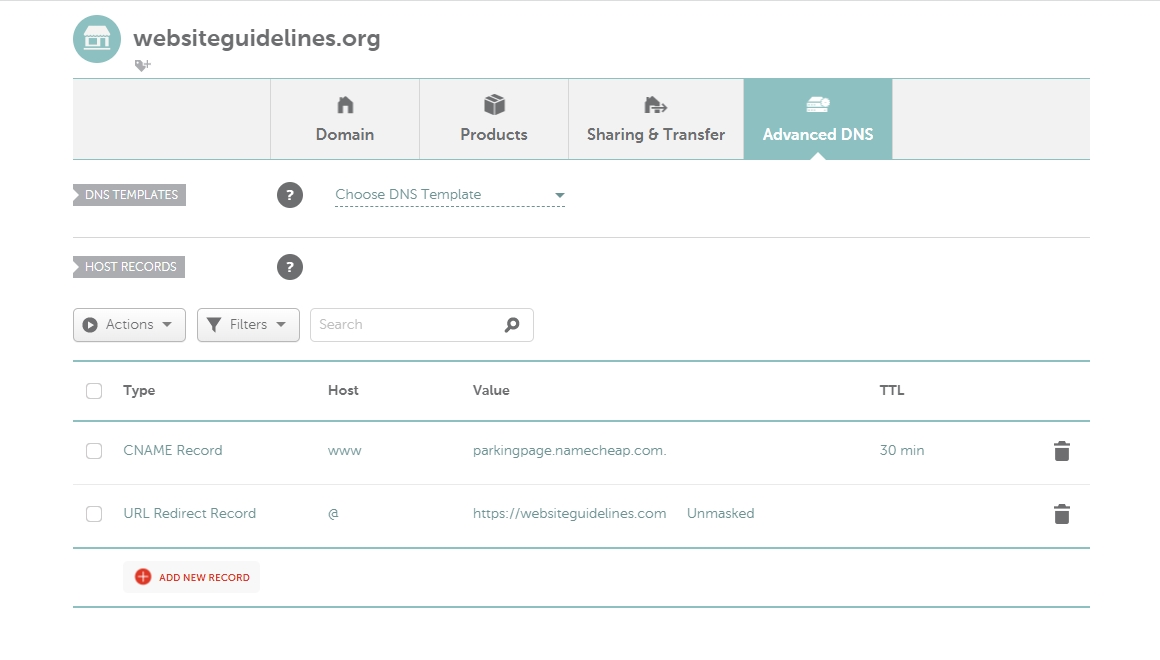Expand the Actions dropdown
Image resolution: width=1160 pixels, height=660 pixels.
click(x=129, y=325)
